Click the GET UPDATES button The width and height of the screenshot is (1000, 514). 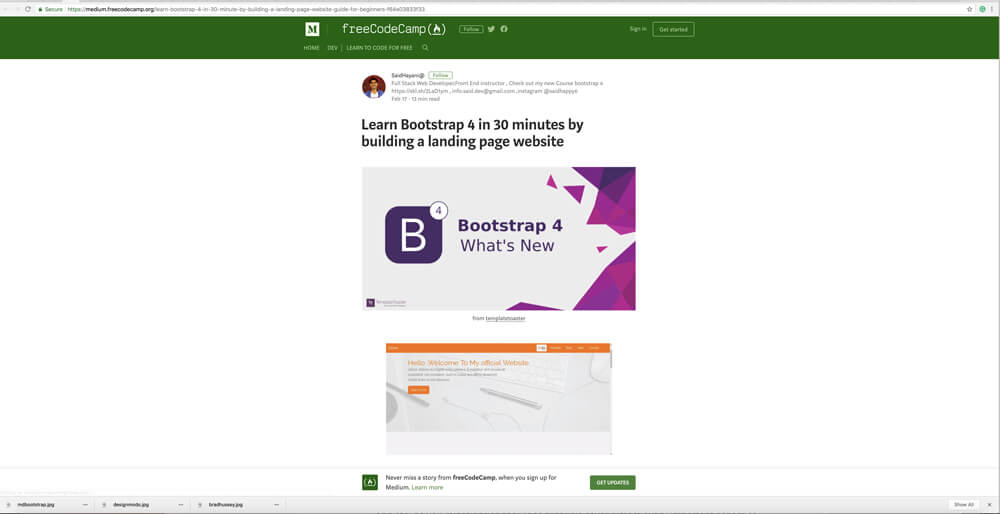[613, 483]
